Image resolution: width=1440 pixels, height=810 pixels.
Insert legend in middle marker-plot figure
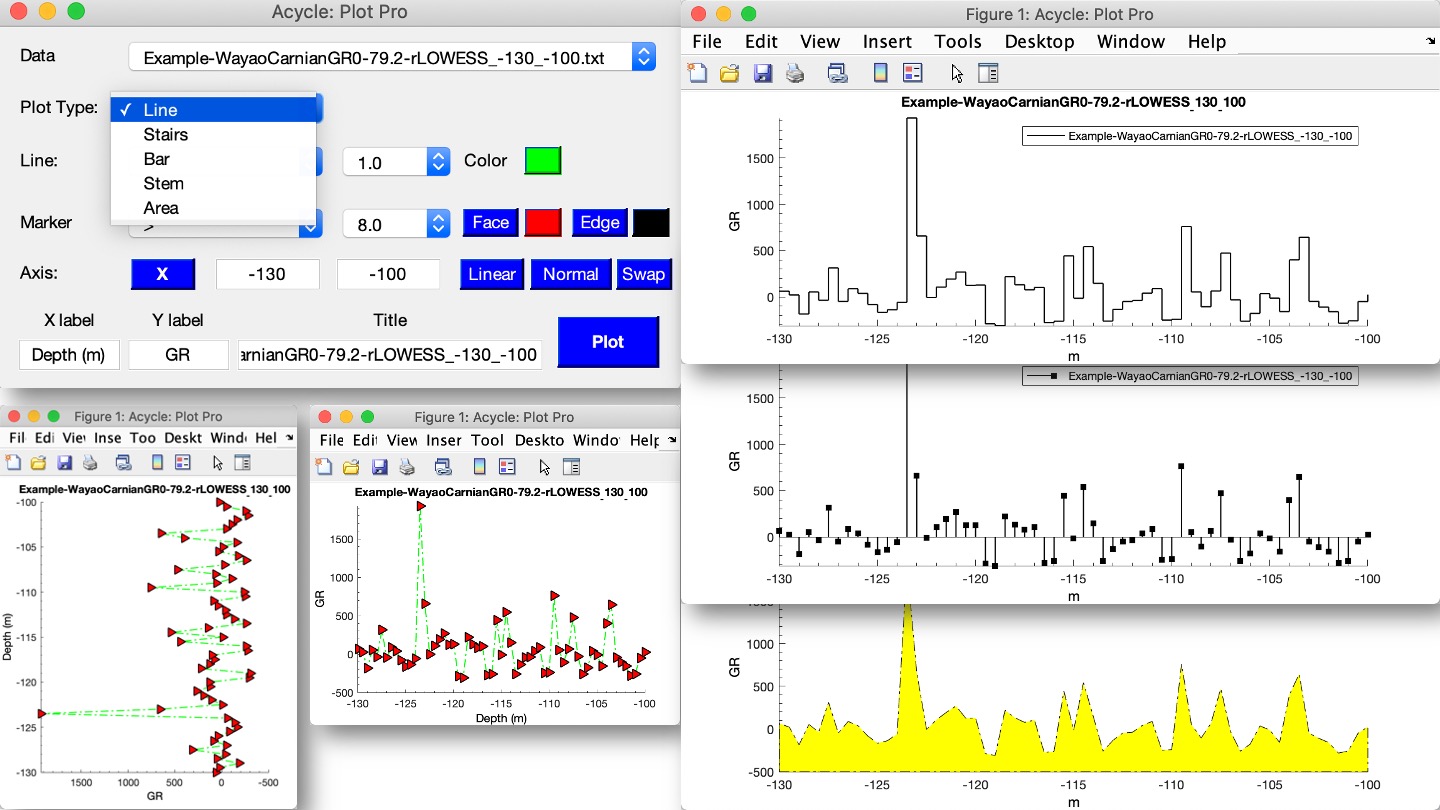coord(507,467)
